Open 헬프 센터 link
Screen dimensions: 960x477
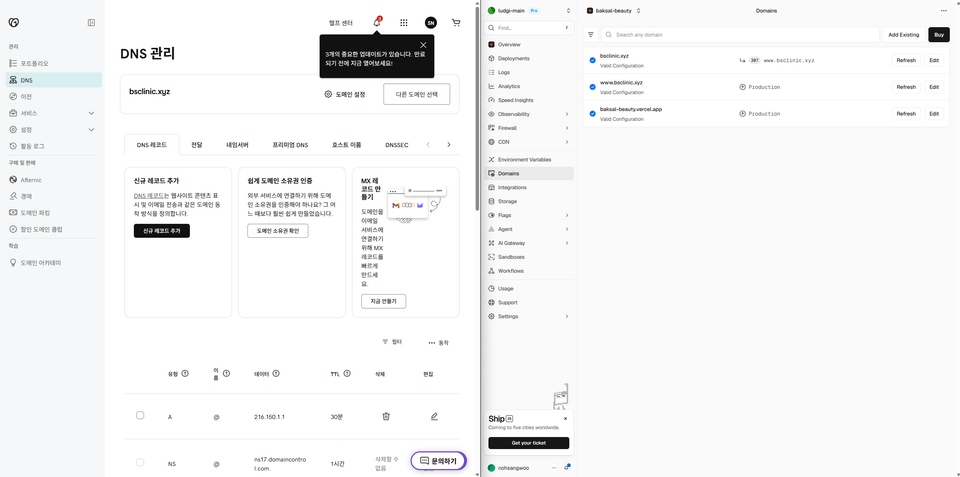click(340, 23)
